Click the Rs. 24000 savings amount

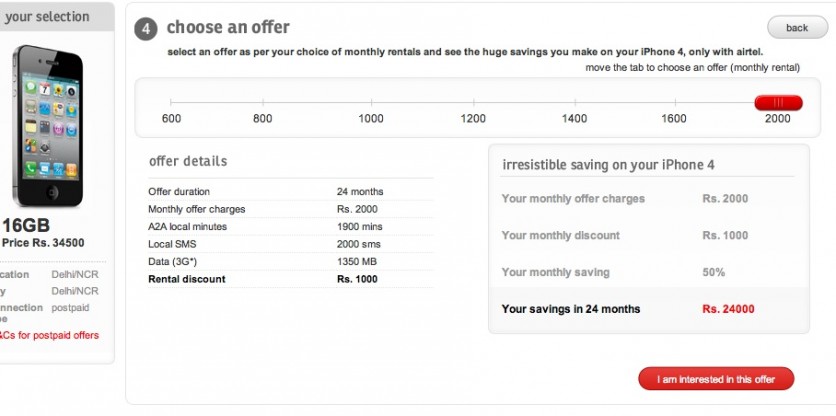(x=728, y=309)
